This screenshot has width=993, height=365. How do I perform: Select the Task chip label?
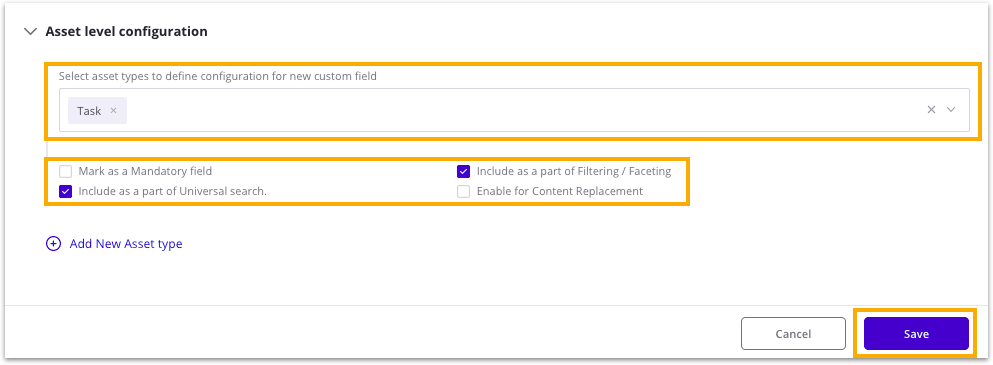(89, 111)
